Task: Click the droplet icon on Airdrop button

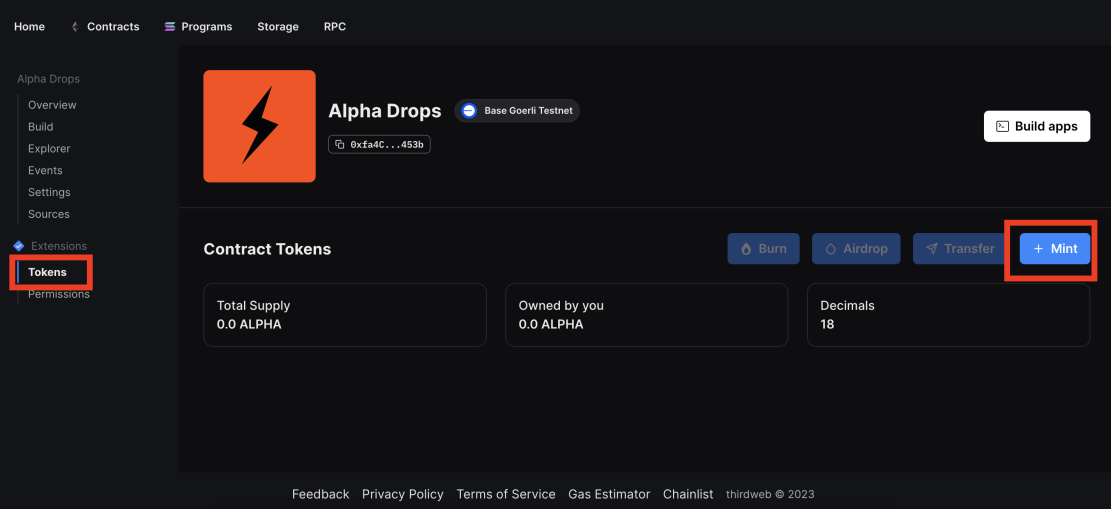Action: coord(831,249)
